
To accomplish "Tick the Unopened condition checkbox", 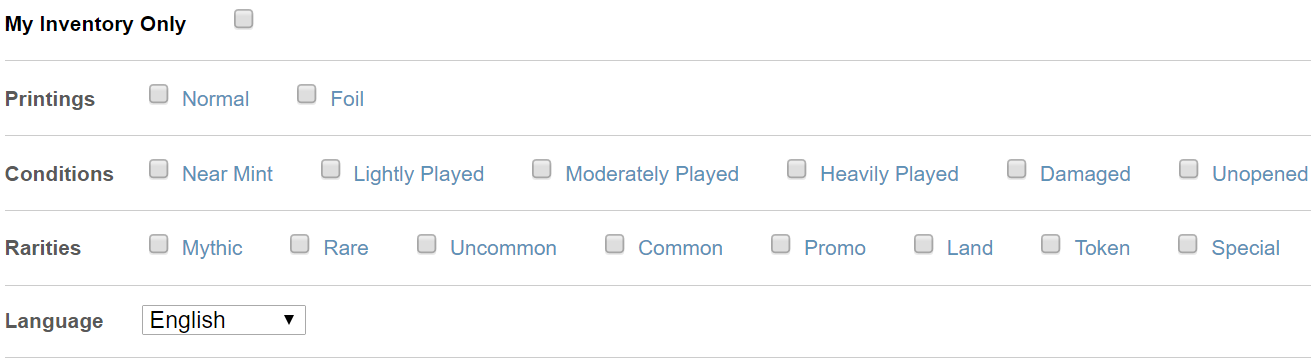I will pos(1189,169).
